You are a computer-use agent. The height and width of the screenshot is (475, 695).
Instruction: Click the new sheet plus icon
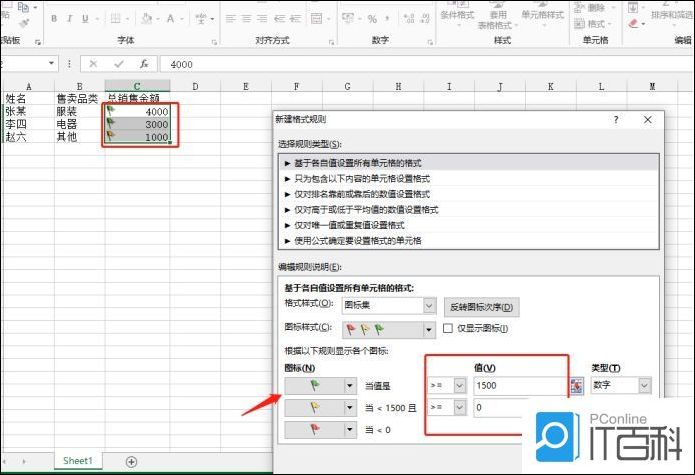(131, 462)
